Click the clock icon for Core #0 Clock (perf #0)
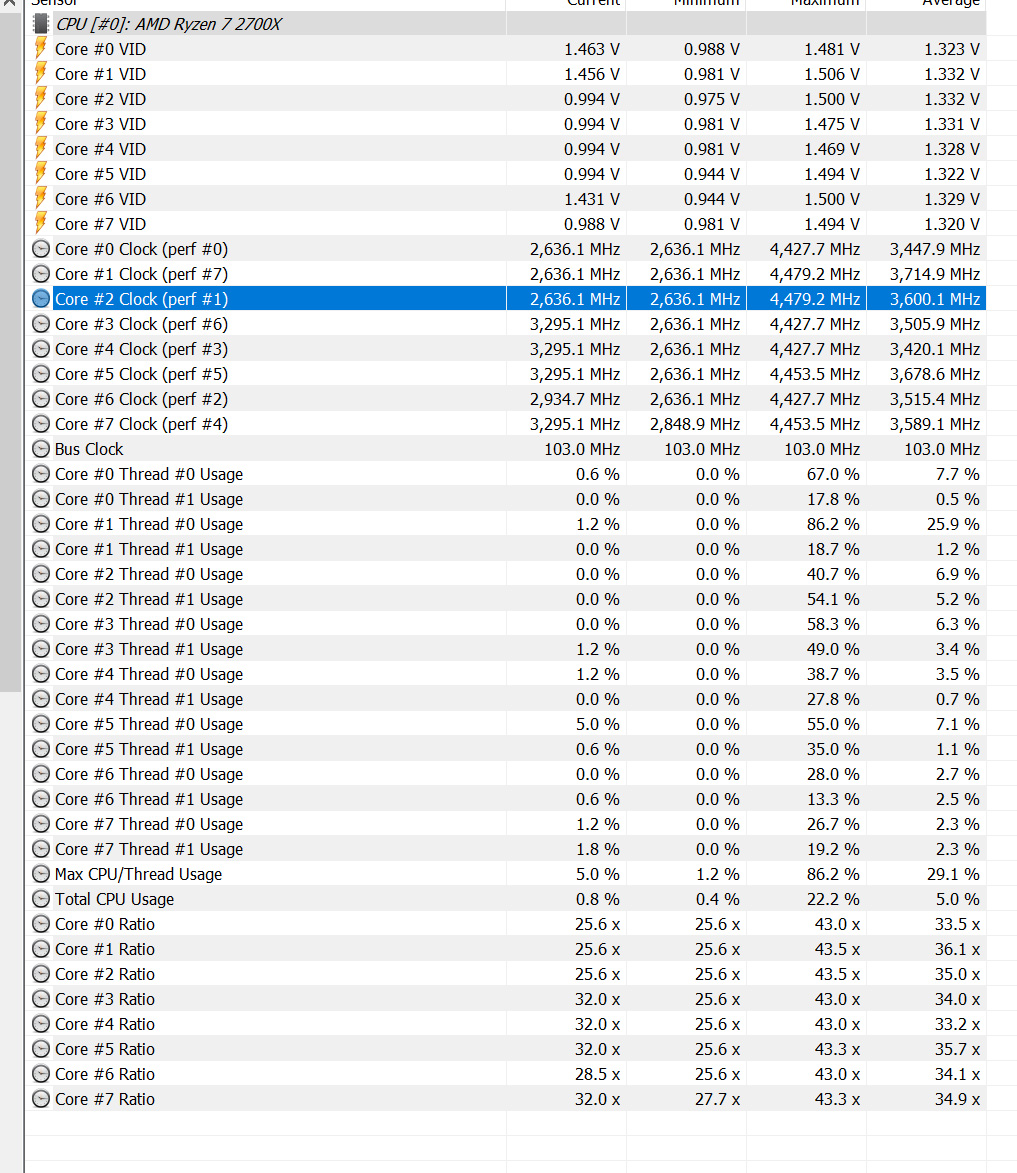 click(x=41, y=249)
